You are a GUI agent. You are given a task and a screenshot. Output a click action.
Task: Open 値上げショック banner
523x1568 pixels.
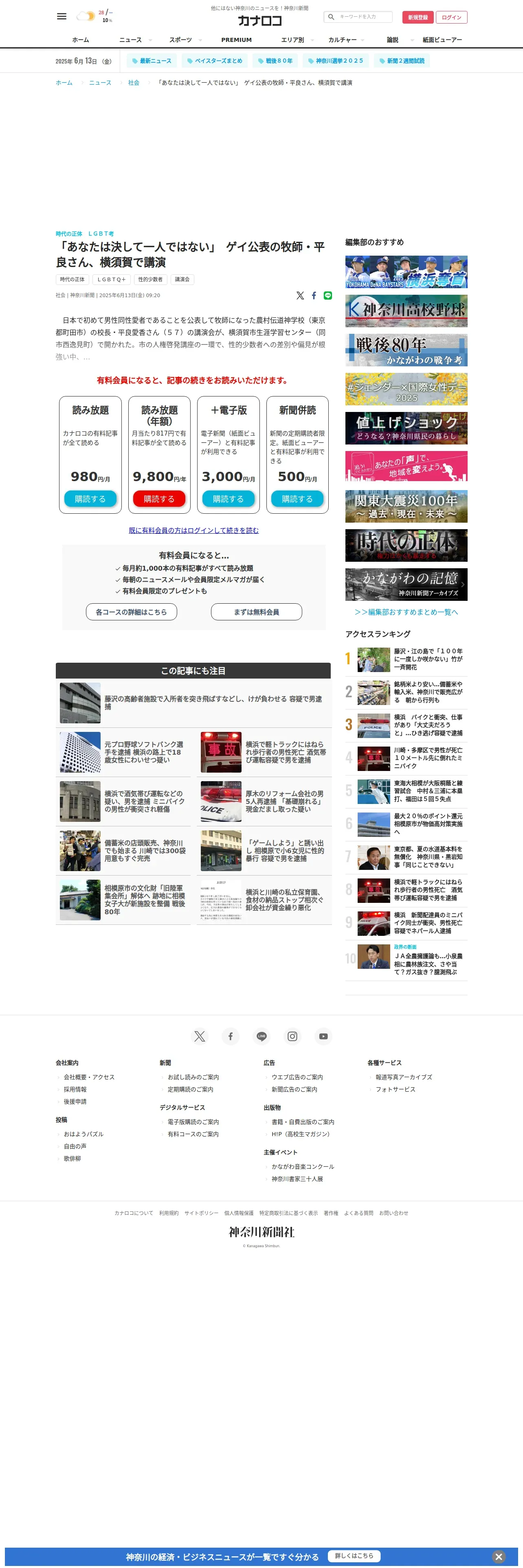pos(406,428)
